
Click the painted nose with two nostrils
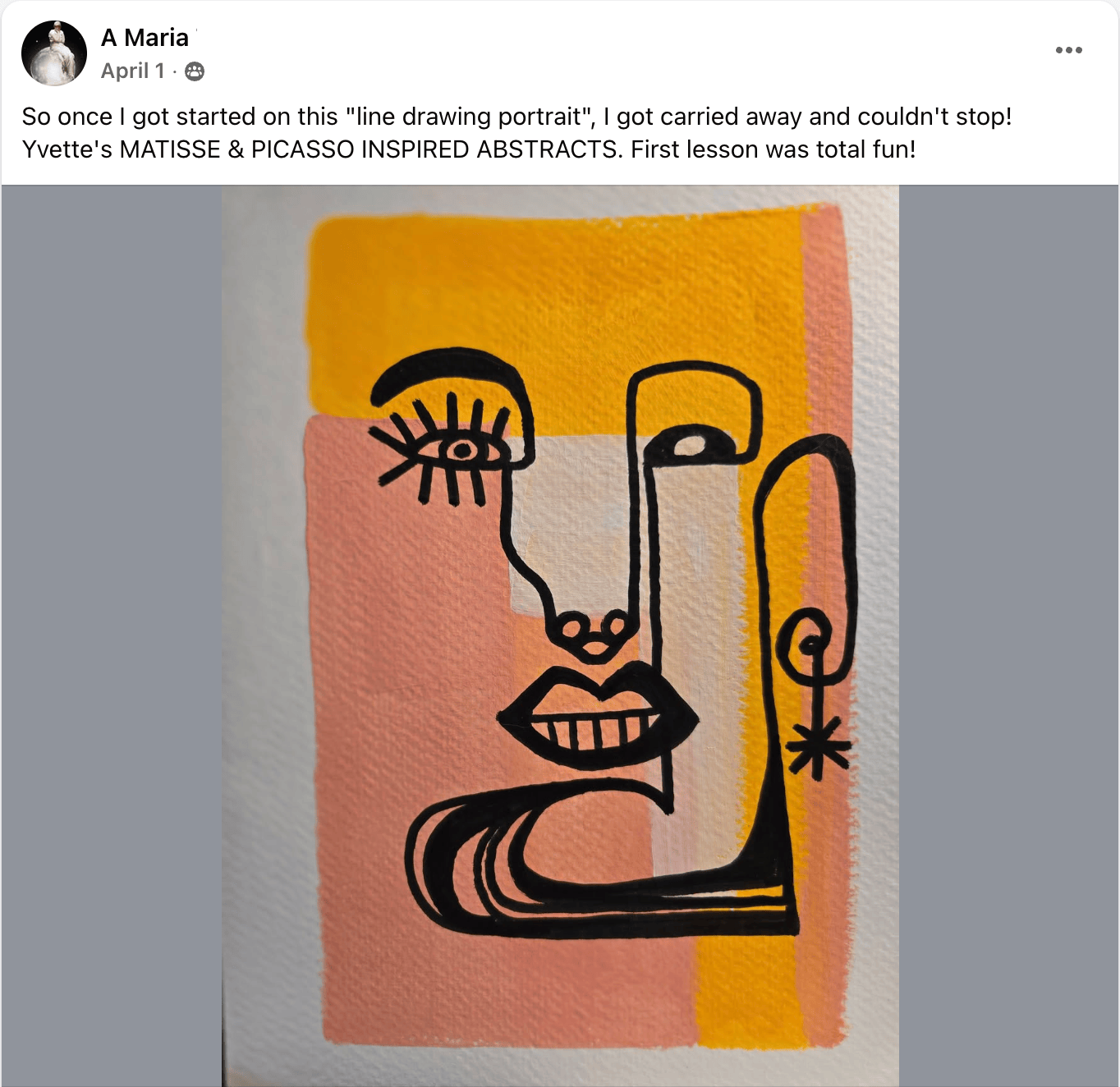point(593,633)
